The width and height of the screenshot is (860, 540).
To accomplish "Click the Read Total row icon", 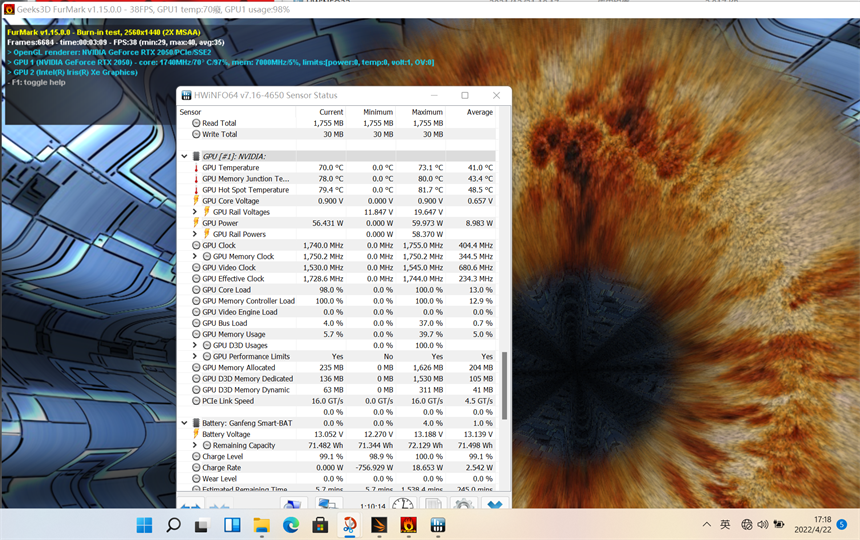I will click(196, 123).
